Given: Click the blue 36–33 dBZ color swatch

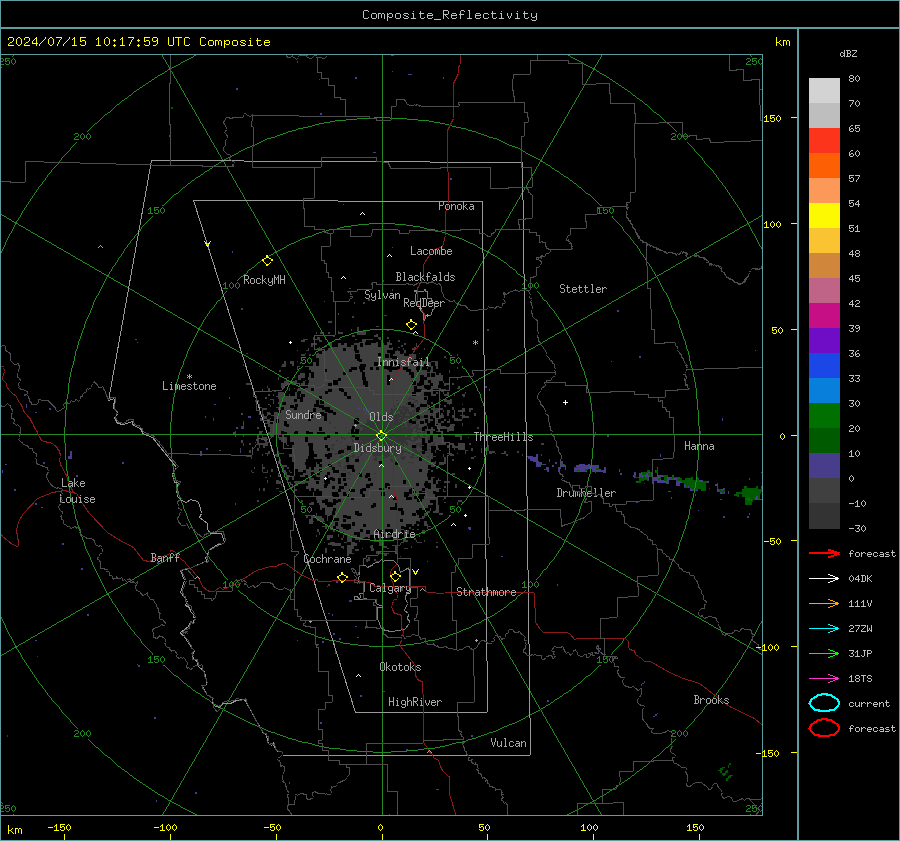Looking at the screenshot, I should tap(824, 366).
